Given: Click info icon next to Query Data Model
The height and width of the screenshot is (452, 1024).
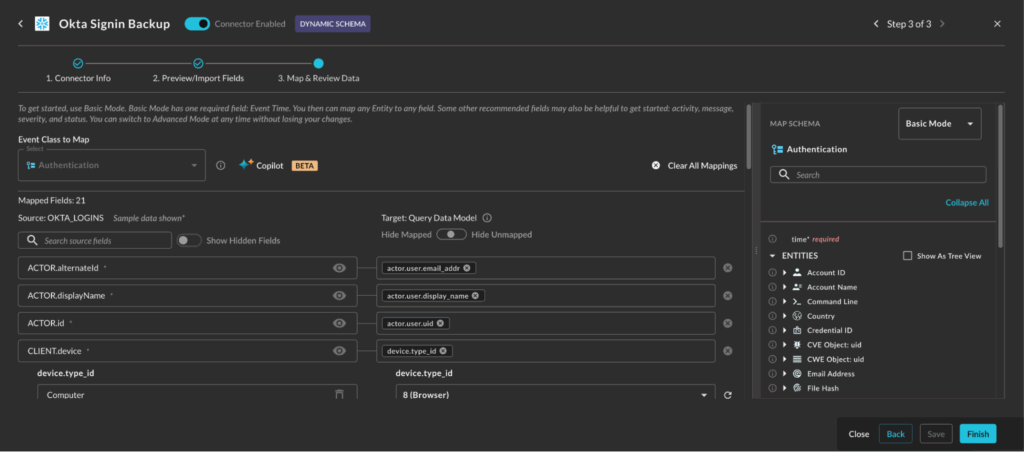Looking at the screenshot, I should (x=487, y=219).
